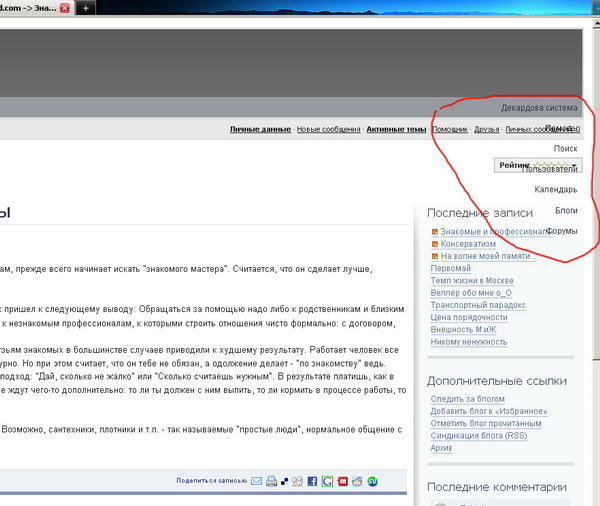Image resolution: width=600 pixels, height=506 pixels.
Task: Share the post on StumbleUpon
Action: (372, 481)
